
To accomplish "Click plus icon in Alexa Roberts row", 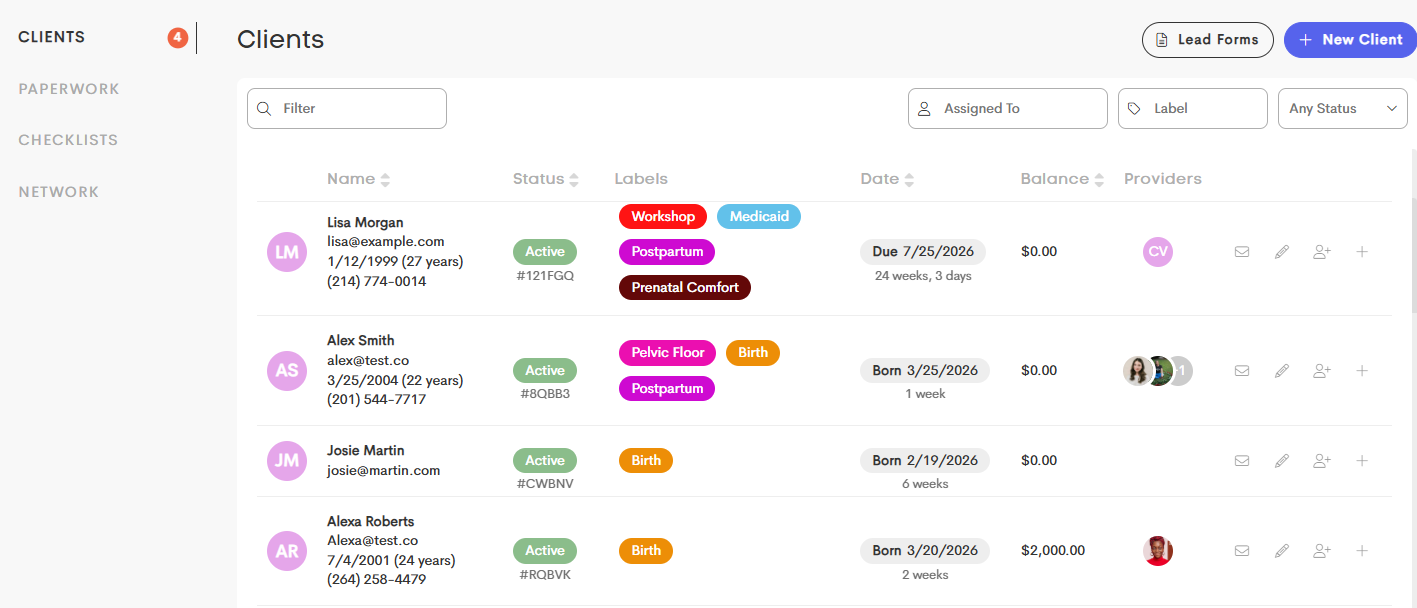I will coord(1361,551).
